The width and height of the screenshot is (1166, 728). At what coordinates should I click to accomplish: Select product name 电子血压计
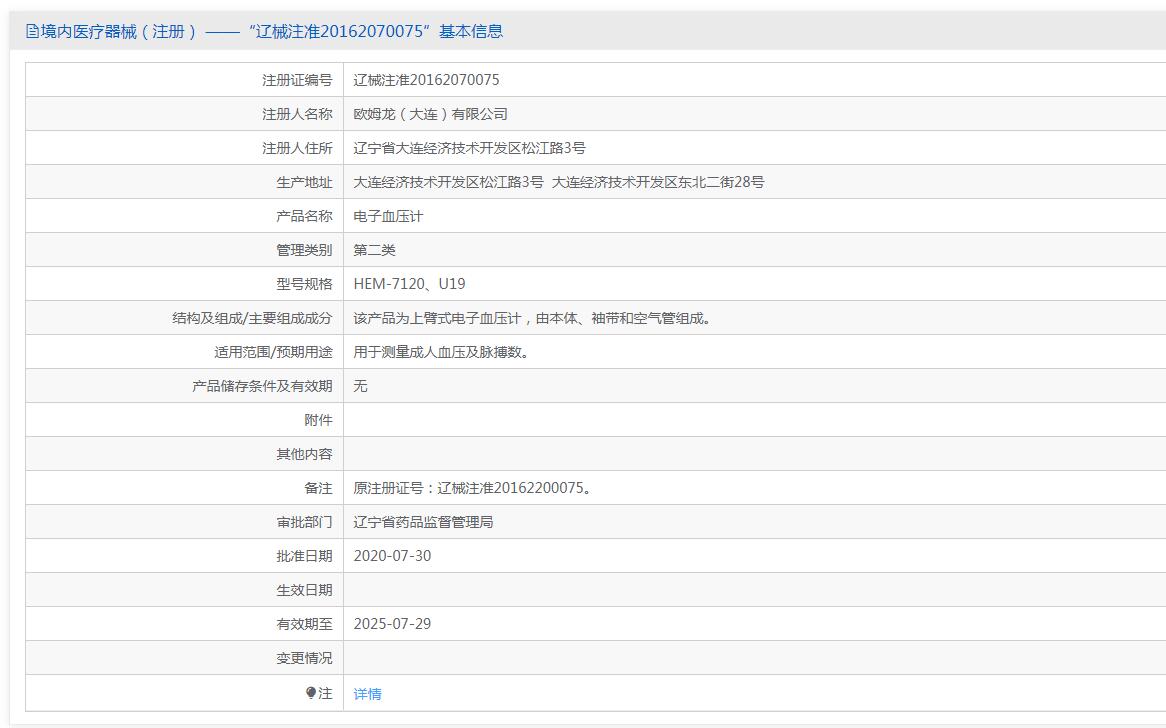388,216
